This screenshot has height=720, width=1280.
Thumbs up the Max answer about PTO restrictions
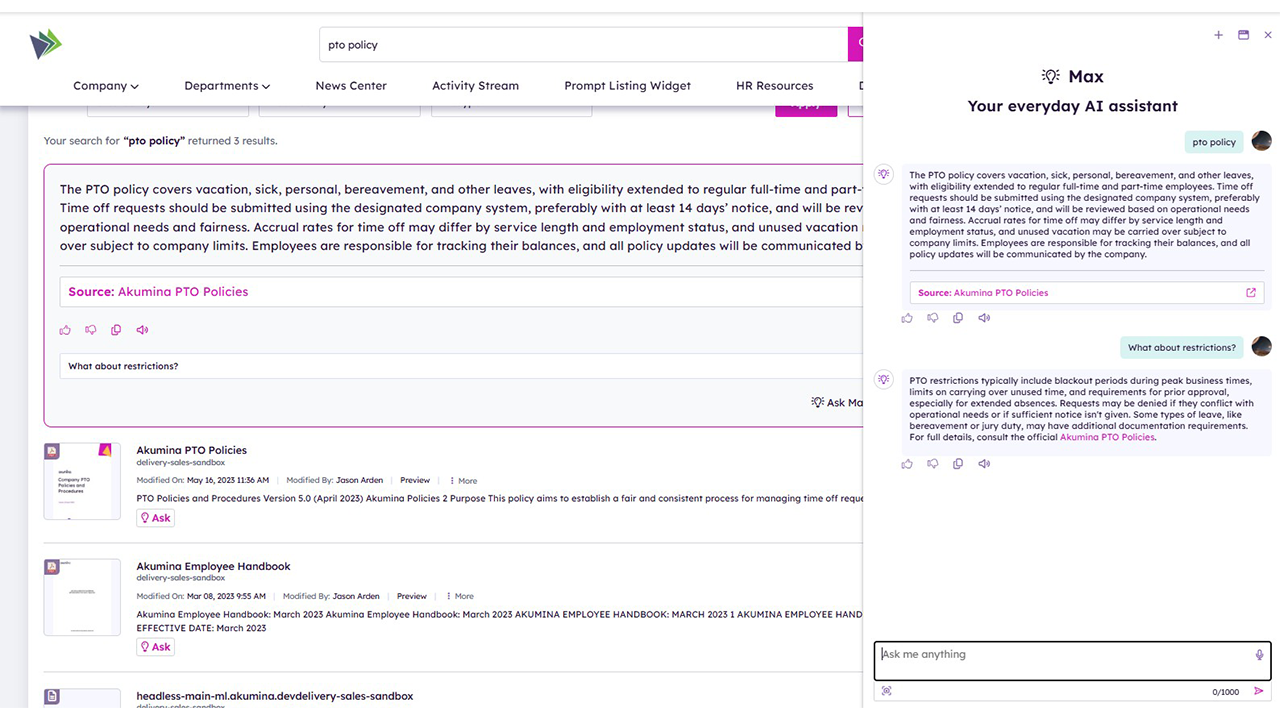pos(907,464)
